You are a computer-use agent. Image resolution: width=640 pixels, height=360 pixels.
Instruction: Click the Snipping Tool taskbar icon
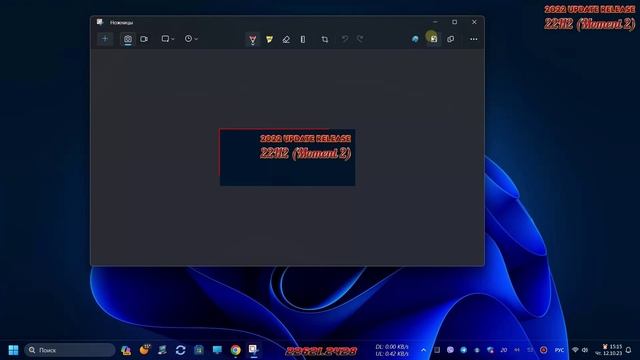(253, 350)
